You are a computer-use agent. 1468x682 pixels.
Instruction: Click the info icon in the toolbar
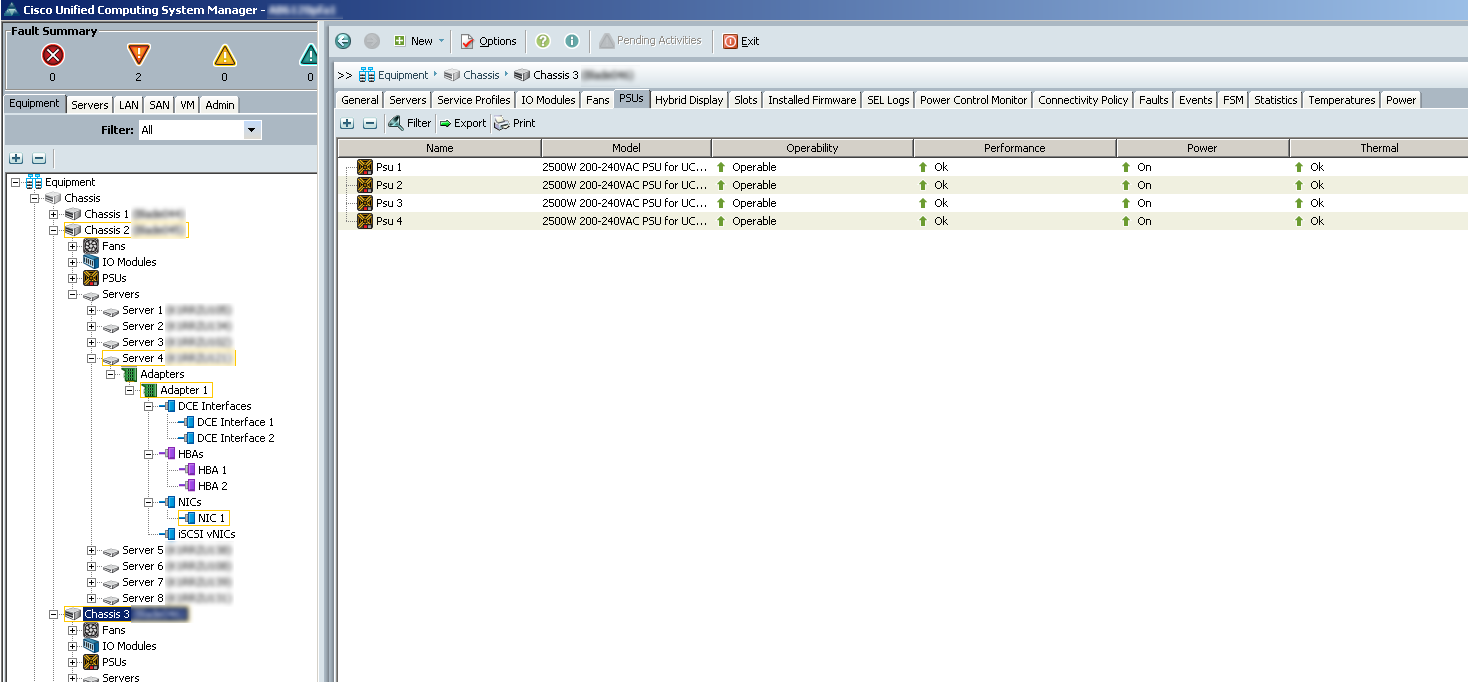coord(572,41)
